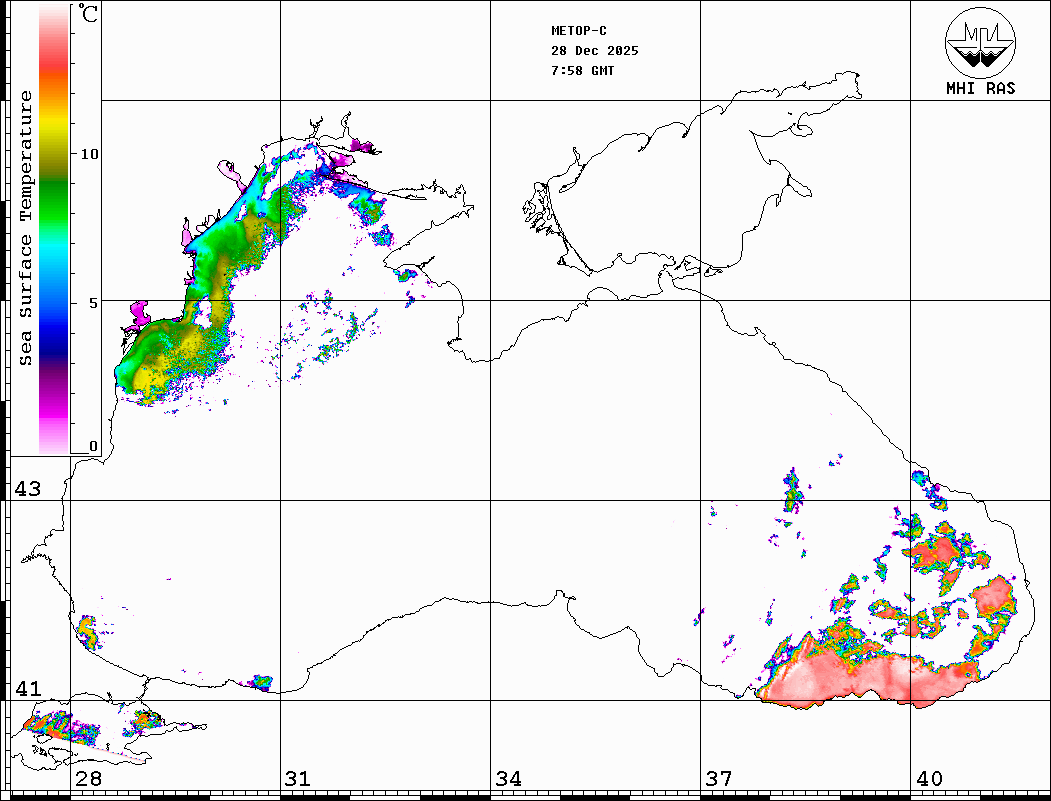Click the vertical Sea Surface Temperature label

(26, 228)
